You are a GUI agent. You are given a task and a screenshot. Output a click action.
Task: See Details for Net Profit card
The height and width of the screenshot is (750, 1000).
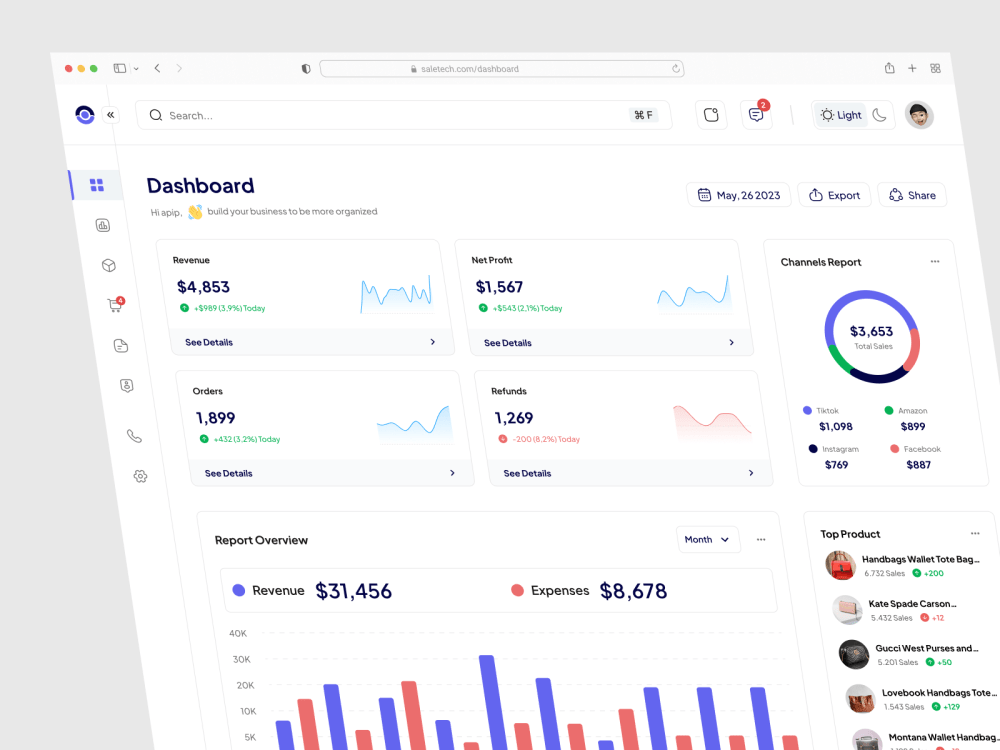coord(508,343)
